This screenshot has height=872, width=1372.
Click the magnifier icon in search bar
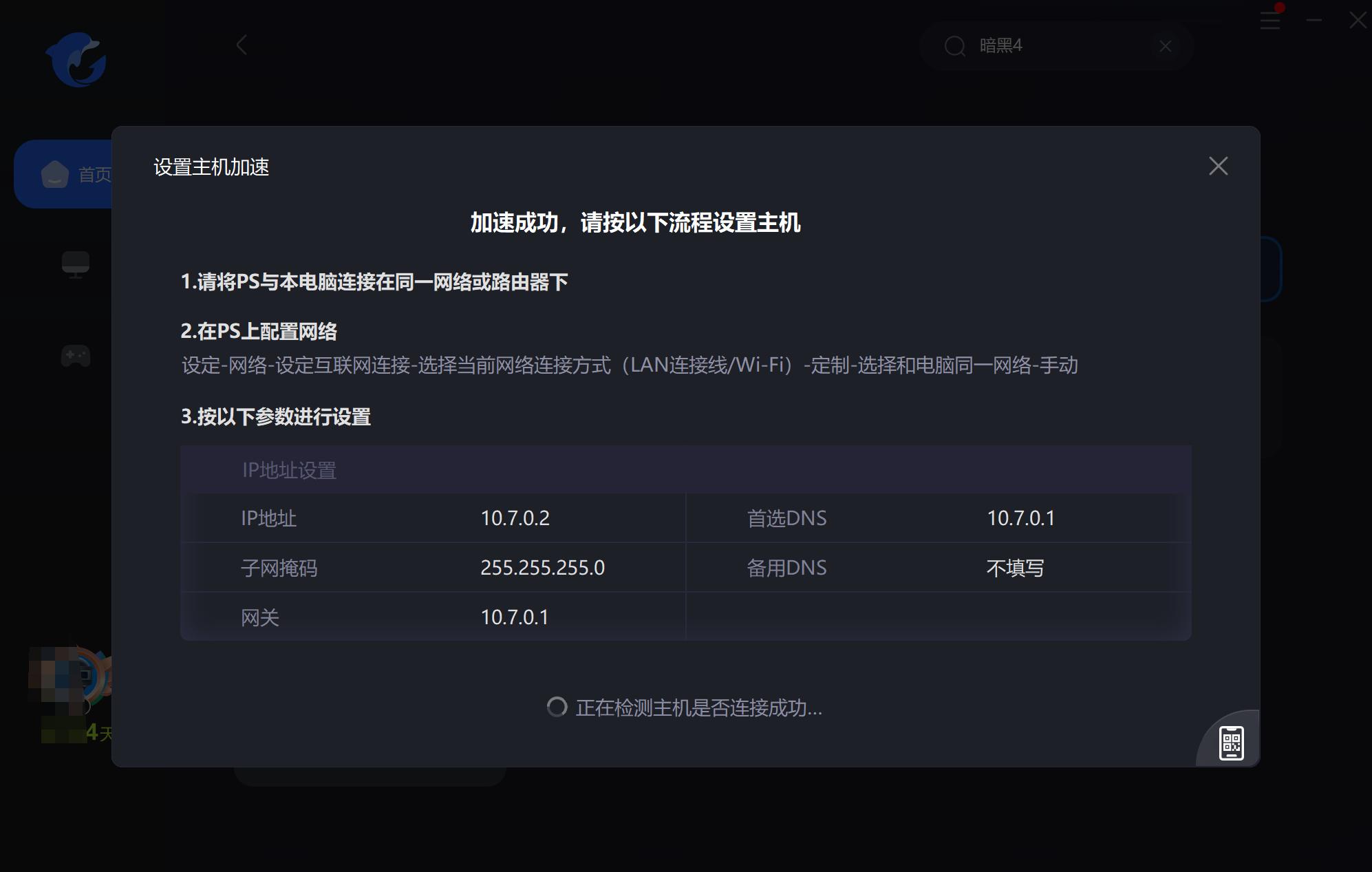coord(954,46)
